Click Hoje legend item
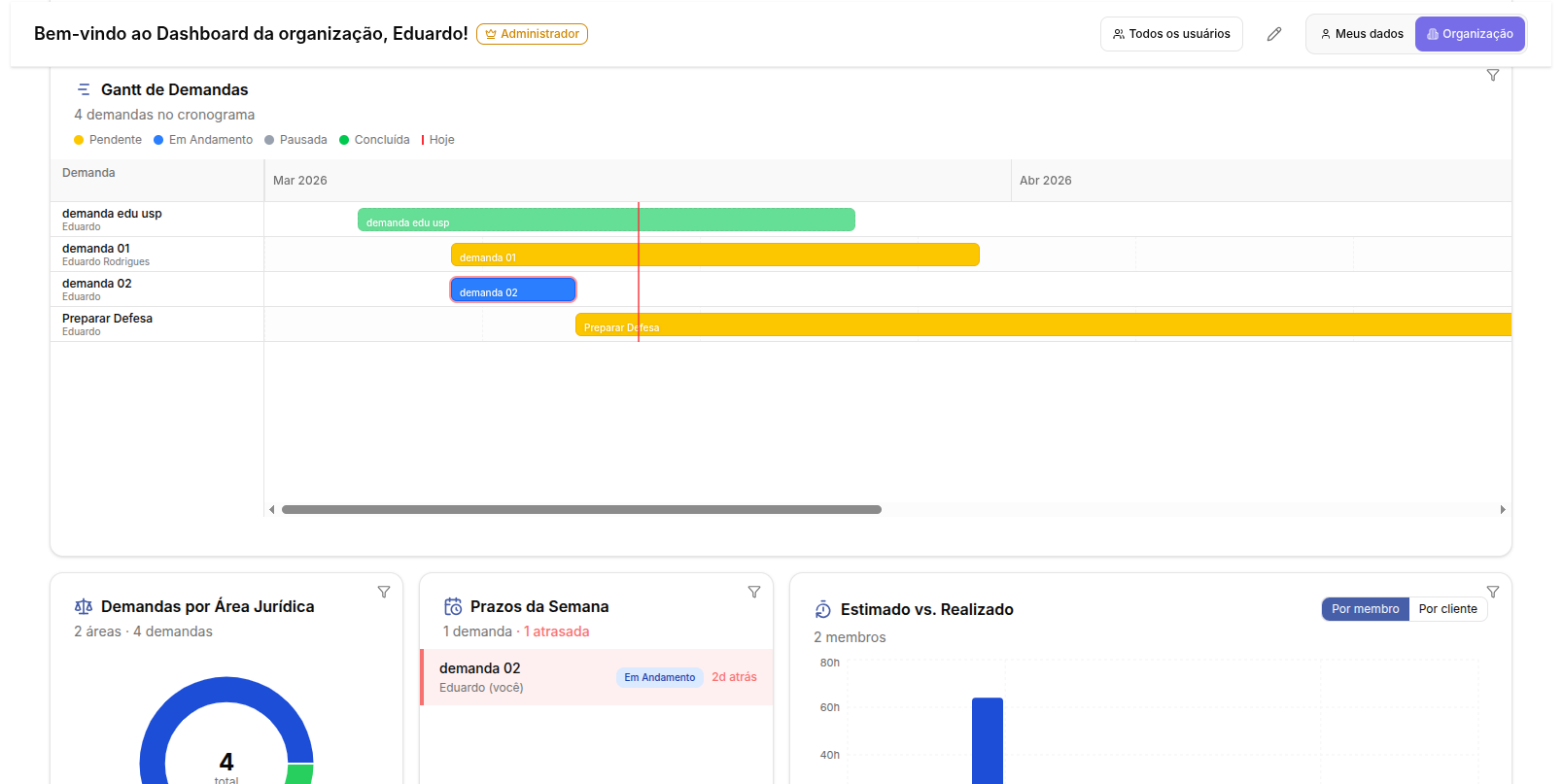Image resolution: width=1563 pixels, height=784 pixels. pos(438,140)
